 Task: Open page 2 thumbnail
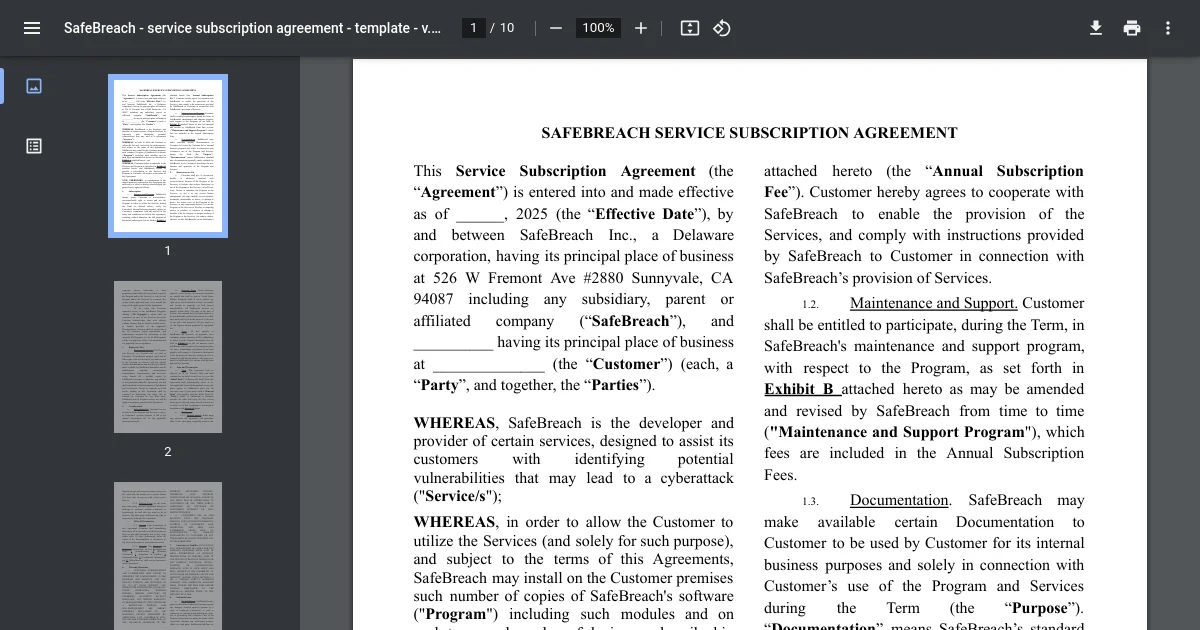point(168,357)
